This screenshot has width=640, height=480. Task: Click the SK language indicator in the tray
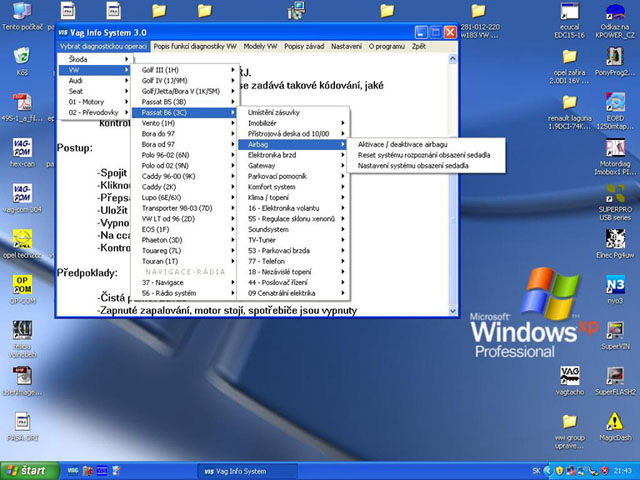[x=536, y=471]
